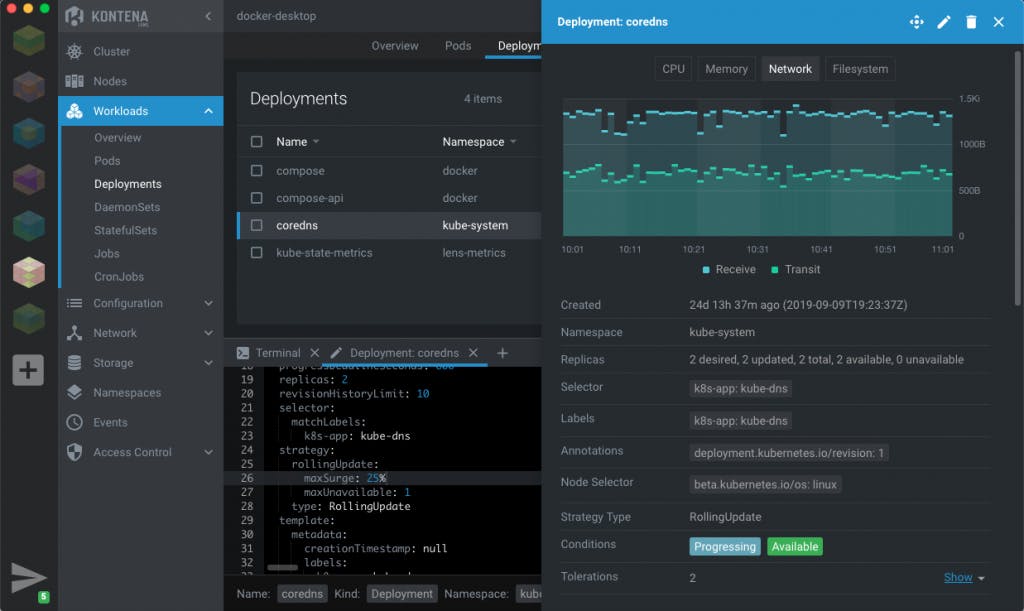Click the trash icon to delete coredns deployment
Viewport: 1024px width, 611px height.
pyautogui.click(x=971, y=22)
